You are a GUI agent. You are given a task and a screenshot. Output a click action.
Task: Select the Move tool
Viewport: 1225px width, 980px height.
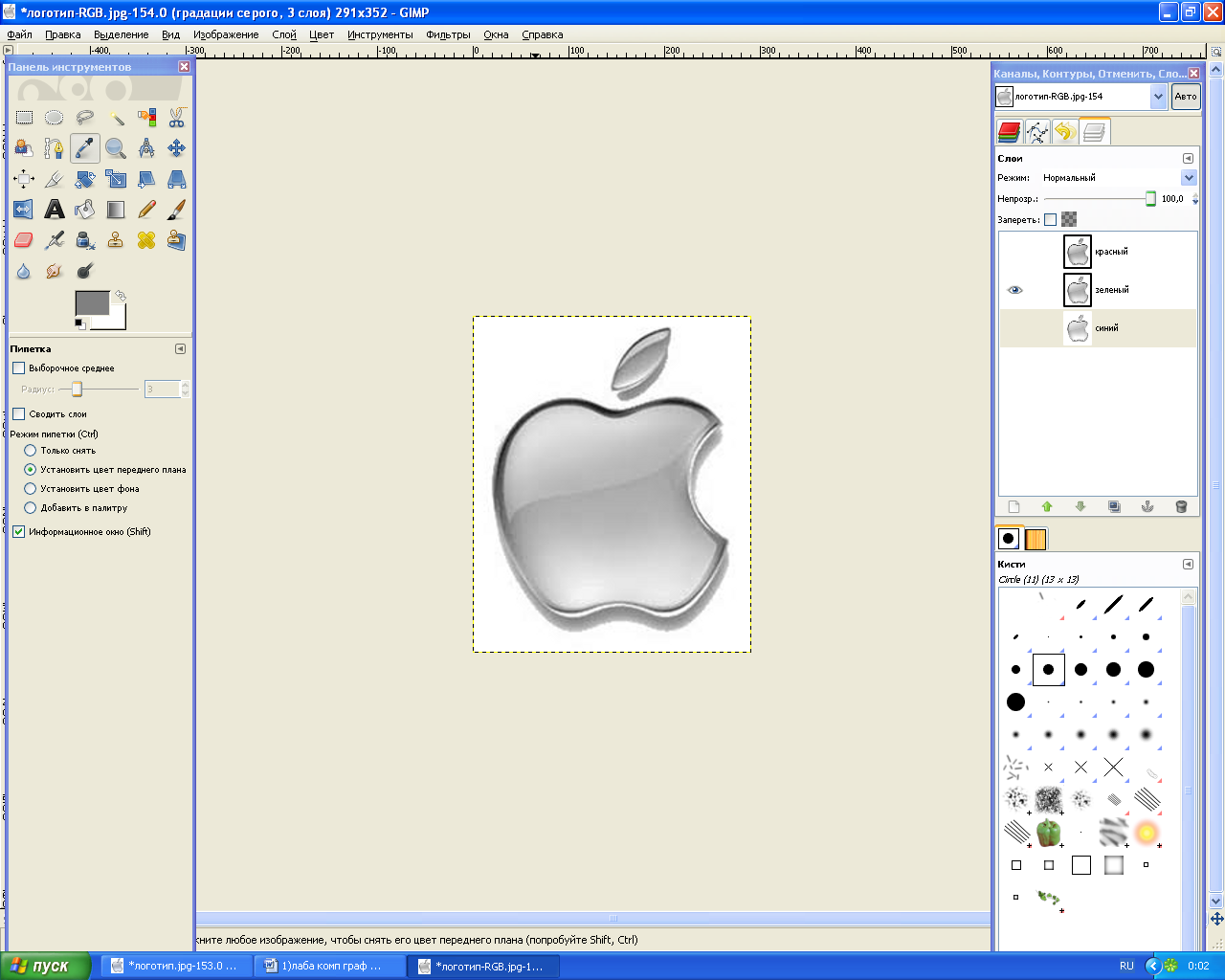click(177, 148)
